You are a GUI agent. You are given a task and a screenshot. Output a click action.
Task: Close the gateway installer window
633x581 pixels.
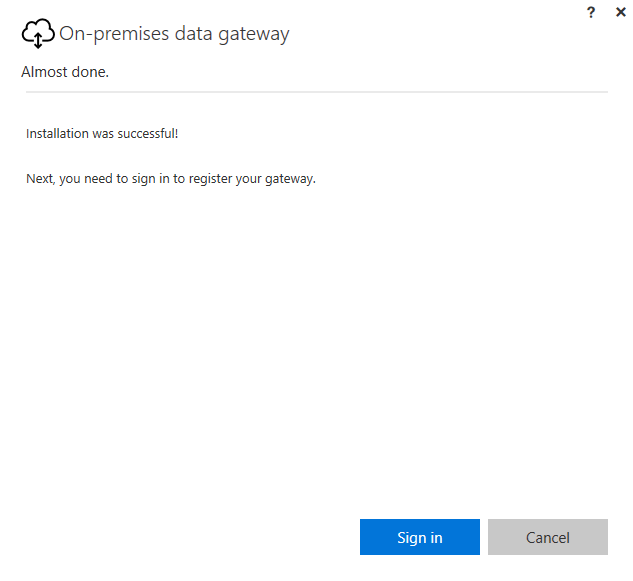[620, 12]
